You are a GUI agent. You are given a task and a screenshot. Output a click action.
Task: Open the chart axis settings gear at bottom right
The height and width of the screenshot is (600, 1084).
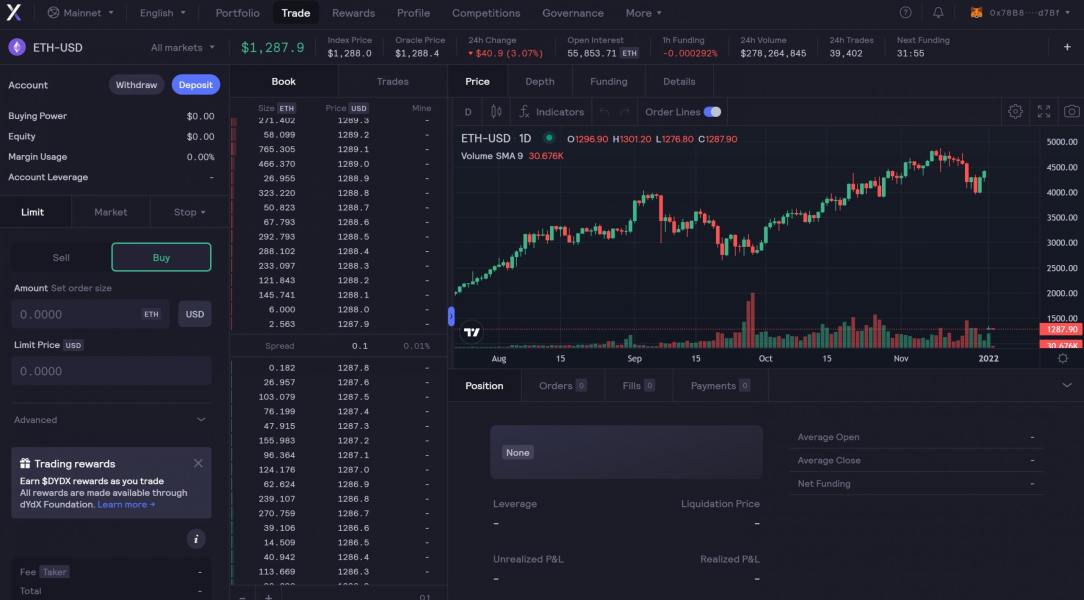(x=1063, y=358)
